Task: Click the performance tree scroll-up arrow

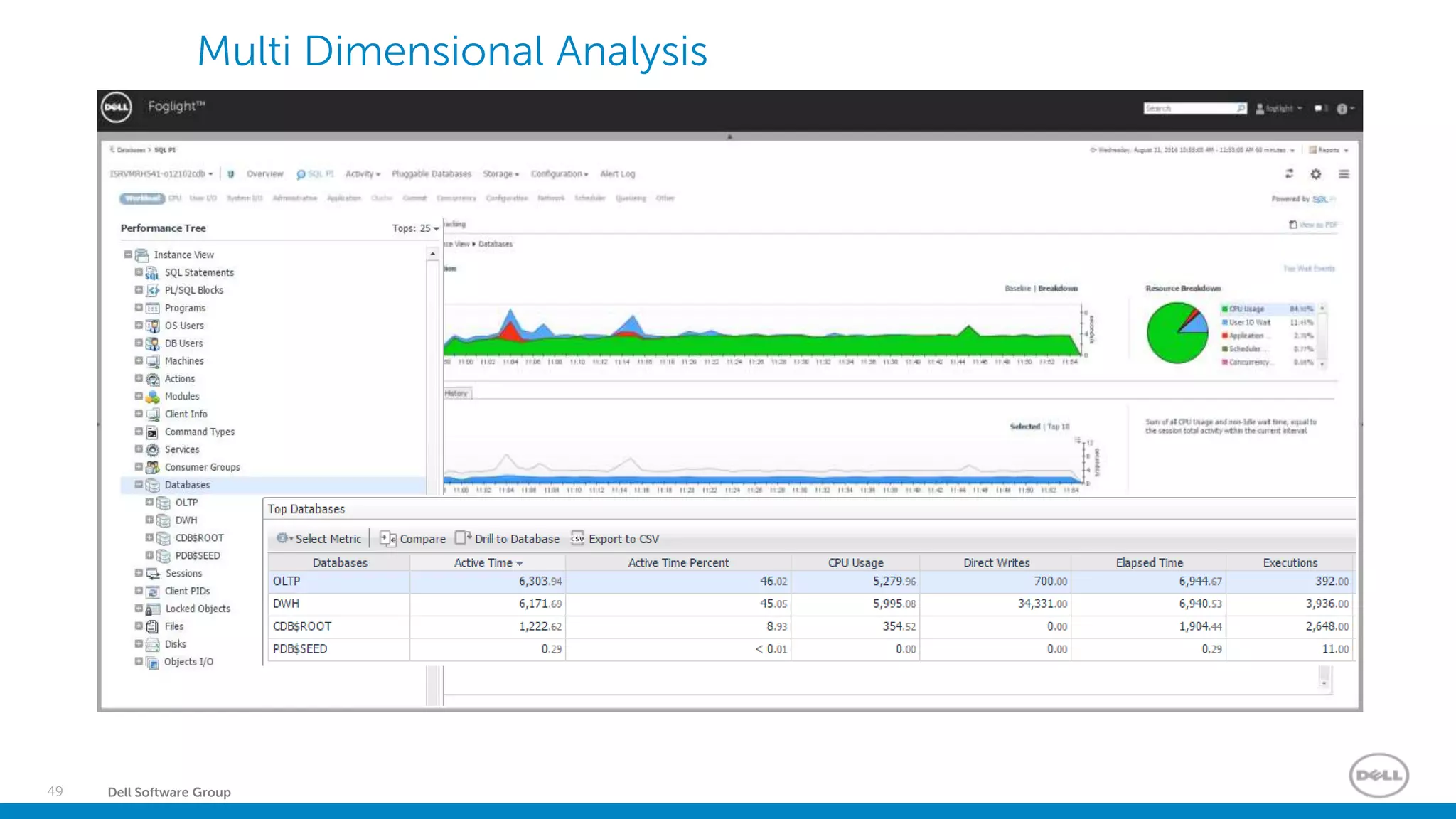Action: (432, 254)
